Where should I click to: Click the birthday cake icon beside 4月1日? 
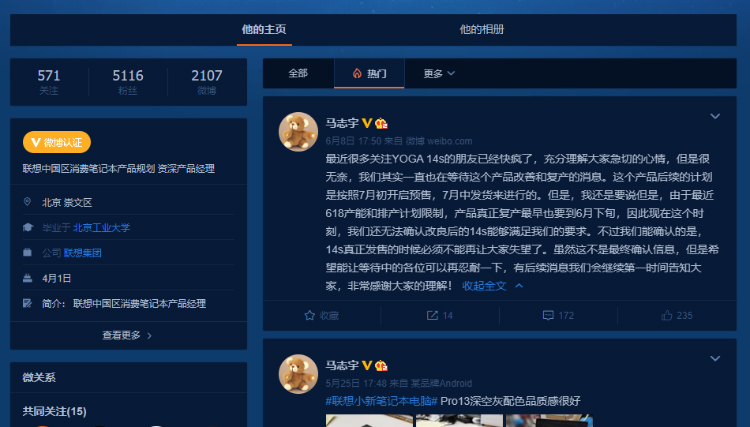(x=27, y=278)
